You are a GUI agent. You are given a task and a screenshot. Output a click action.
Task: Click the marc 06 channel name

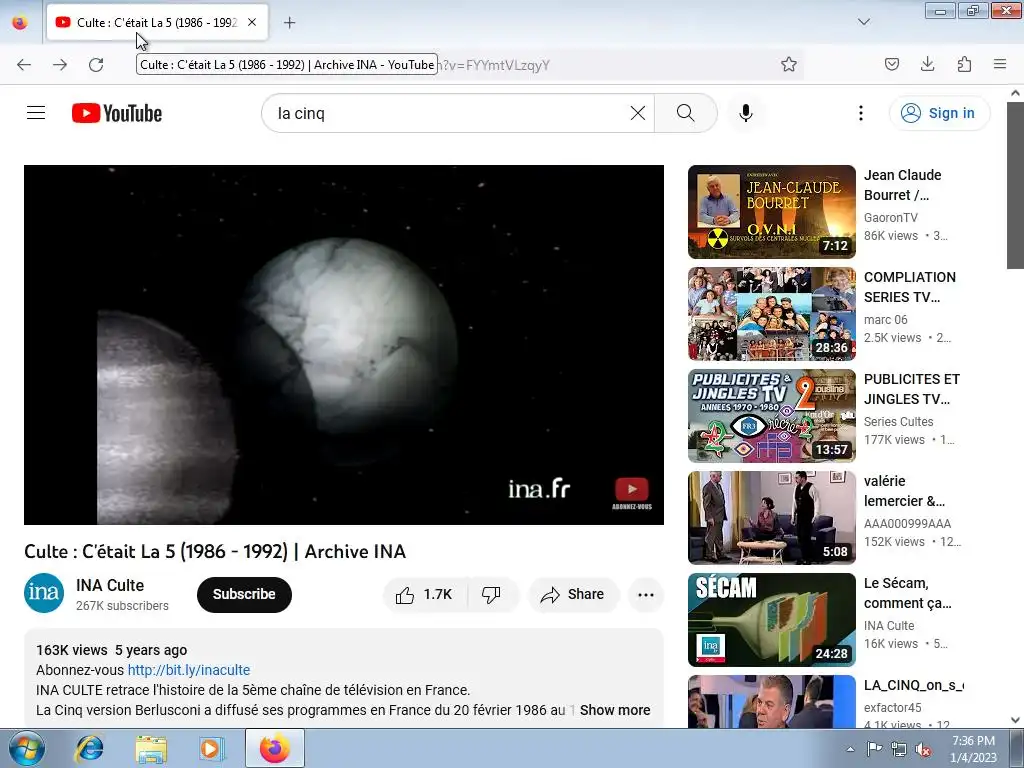(x=886, y=319)
